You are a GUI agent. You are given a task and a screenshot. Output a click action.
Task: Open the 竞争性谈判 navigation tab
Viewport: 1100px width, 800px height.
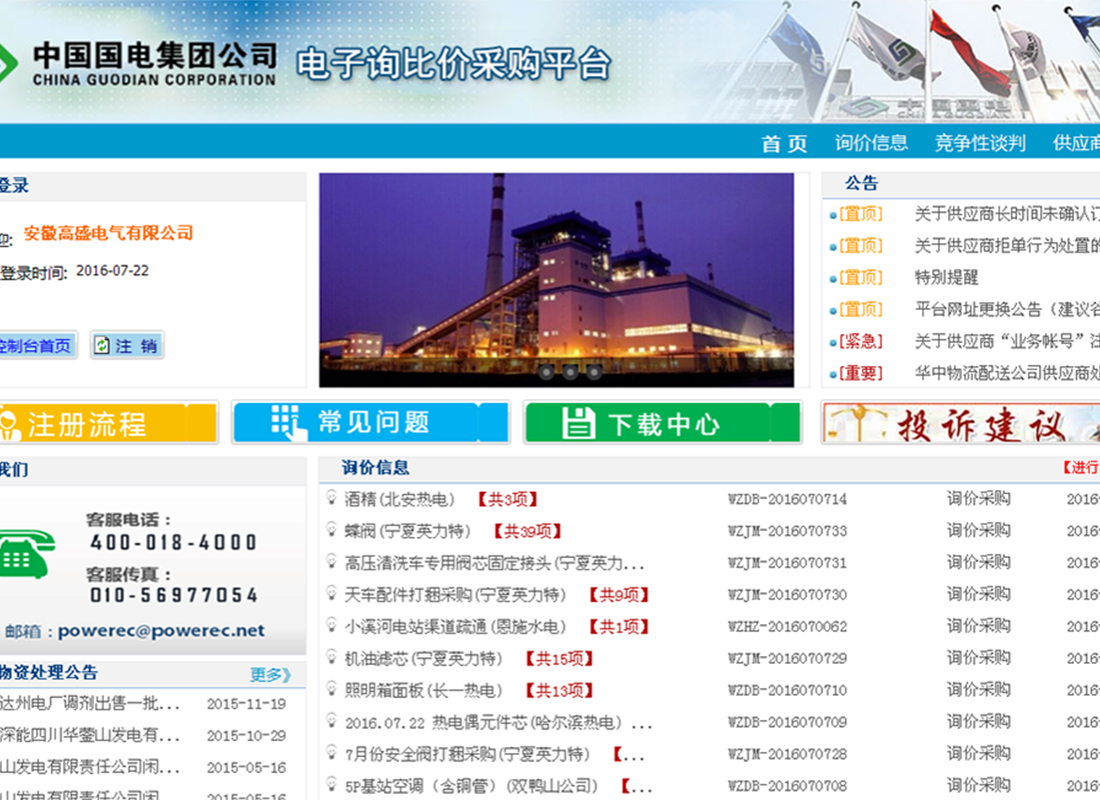[980, 143]
